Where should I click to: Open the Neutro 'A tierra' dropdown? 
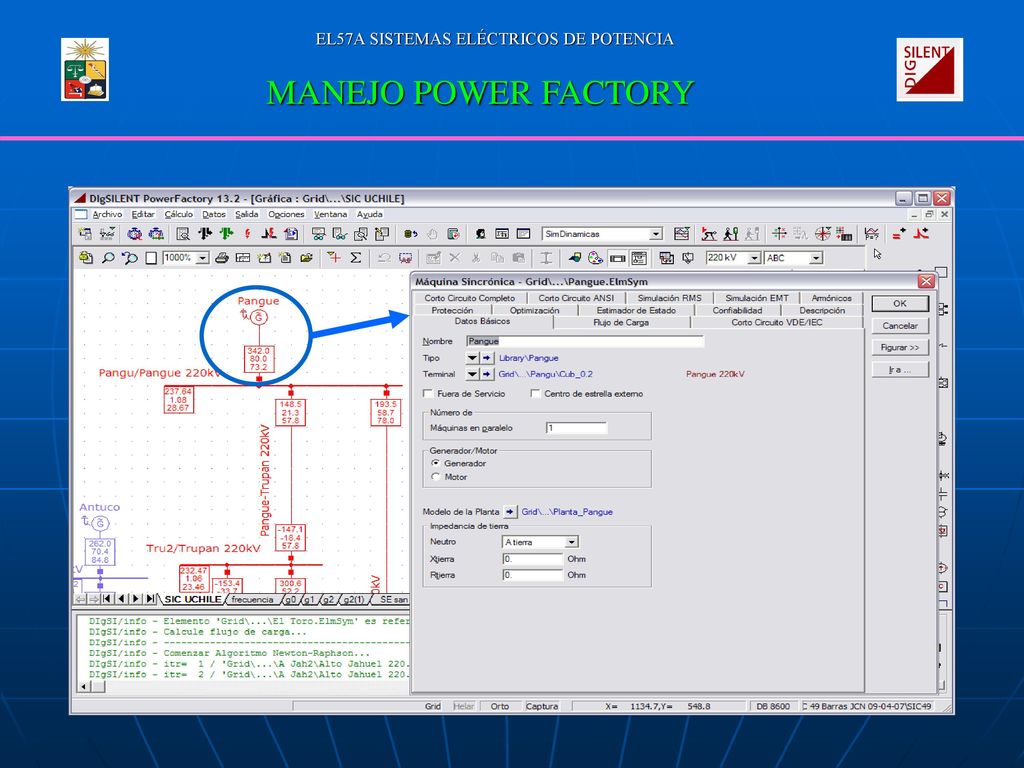pos(571,542)
